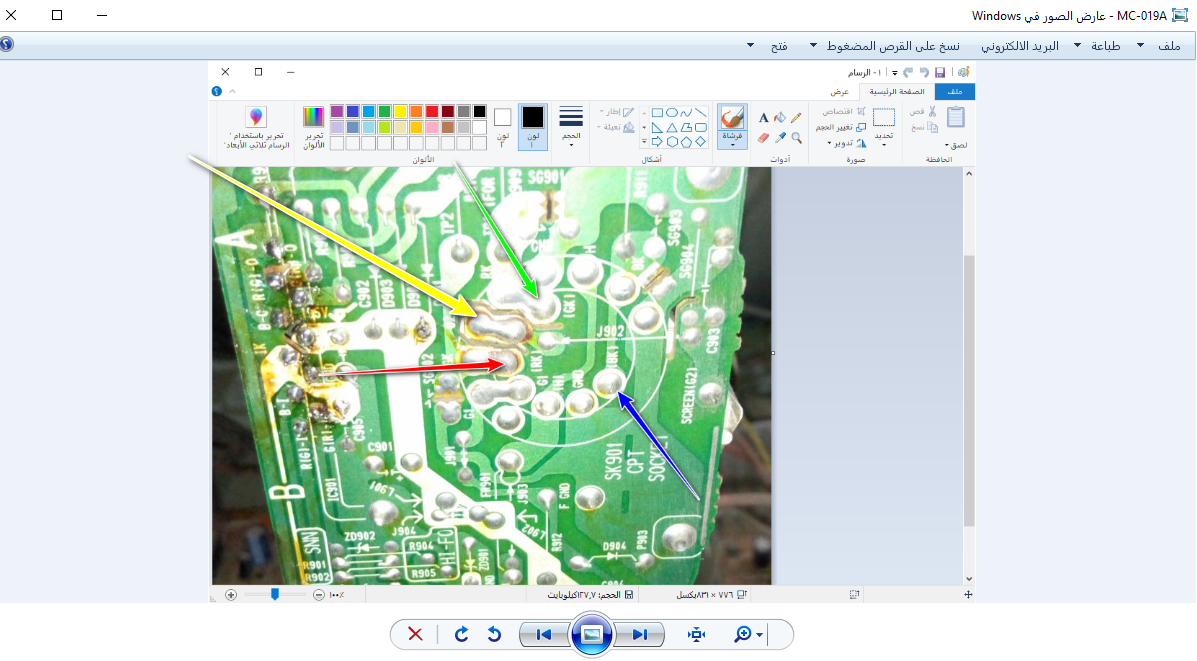Delete the current photo with the red X

415,634
